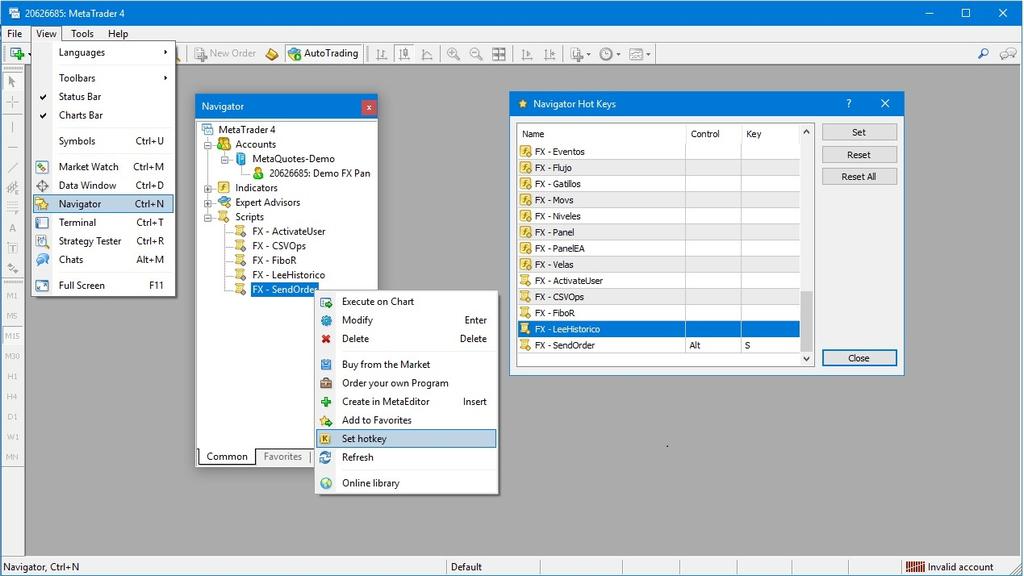
Task: Toggle chart Auto Scroll in the toolbar
Action: point(526,54)
